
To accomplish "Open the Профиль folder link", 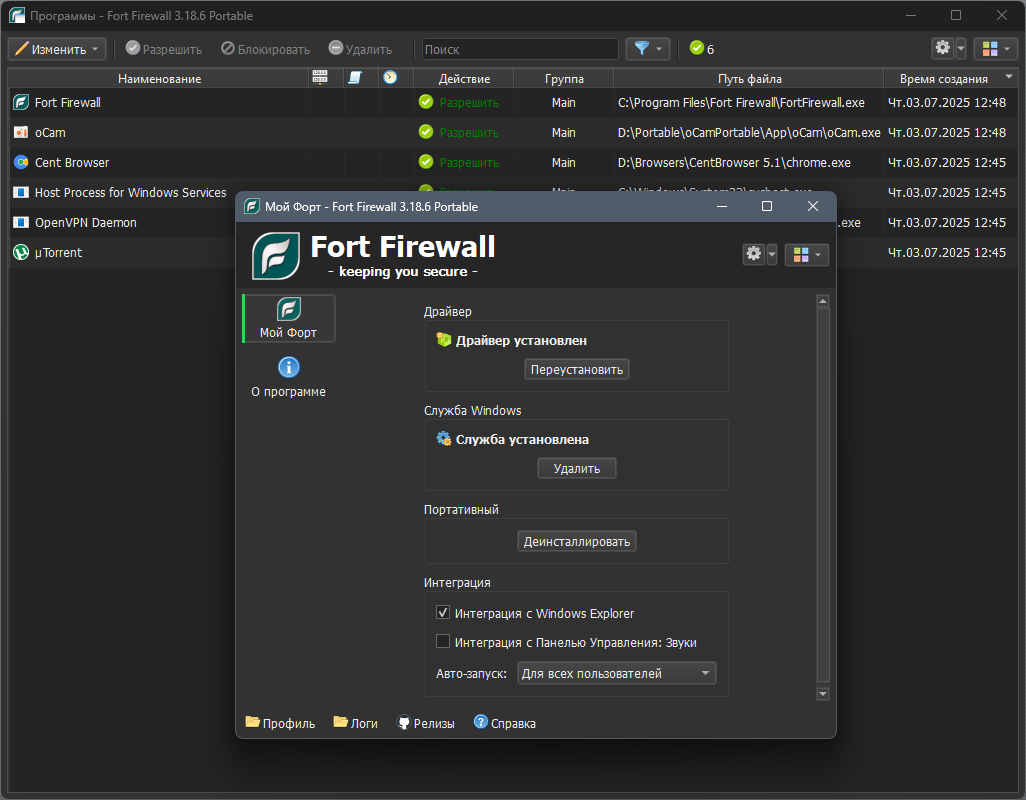I will (x=280, y=723).
